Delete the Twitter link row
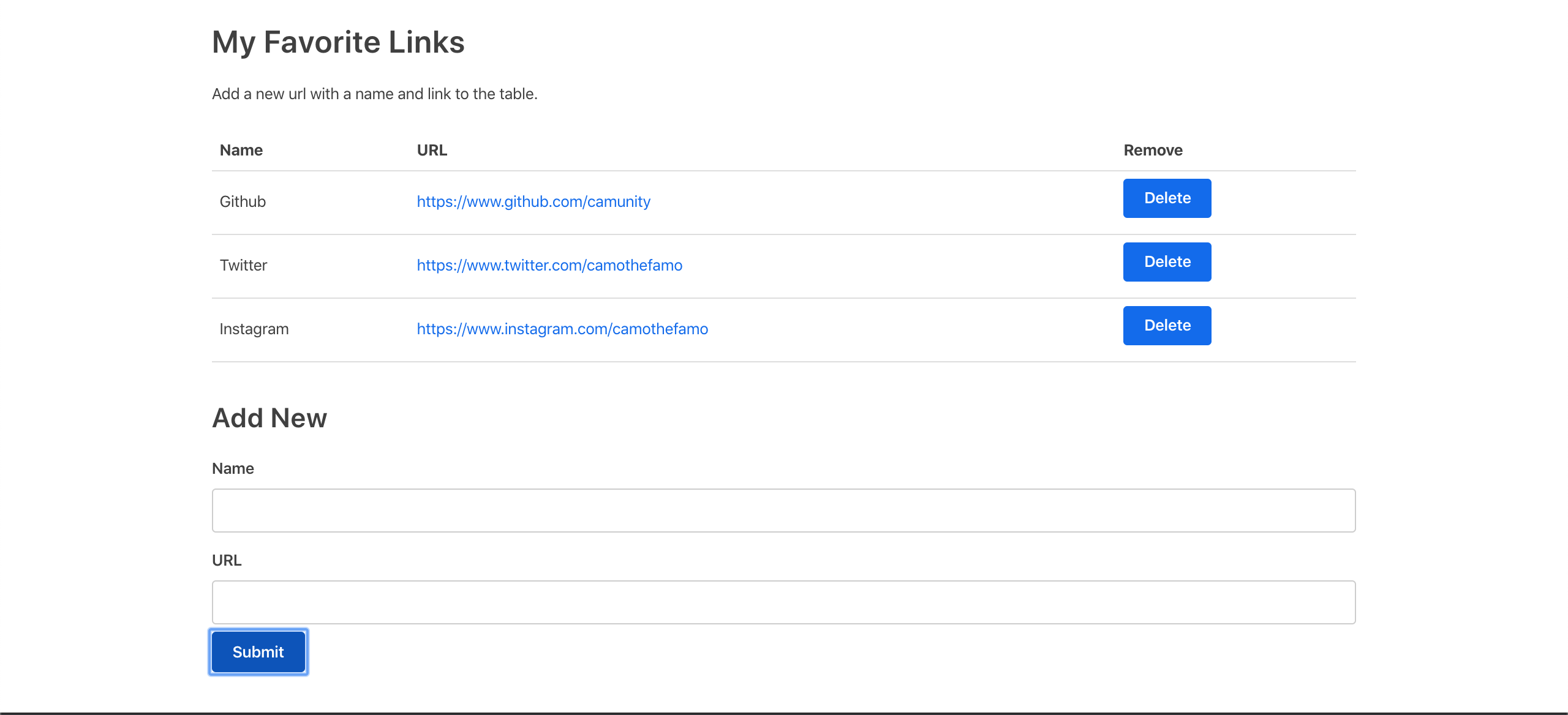This screenshot has height=715, width=1568. point(1167,262)
